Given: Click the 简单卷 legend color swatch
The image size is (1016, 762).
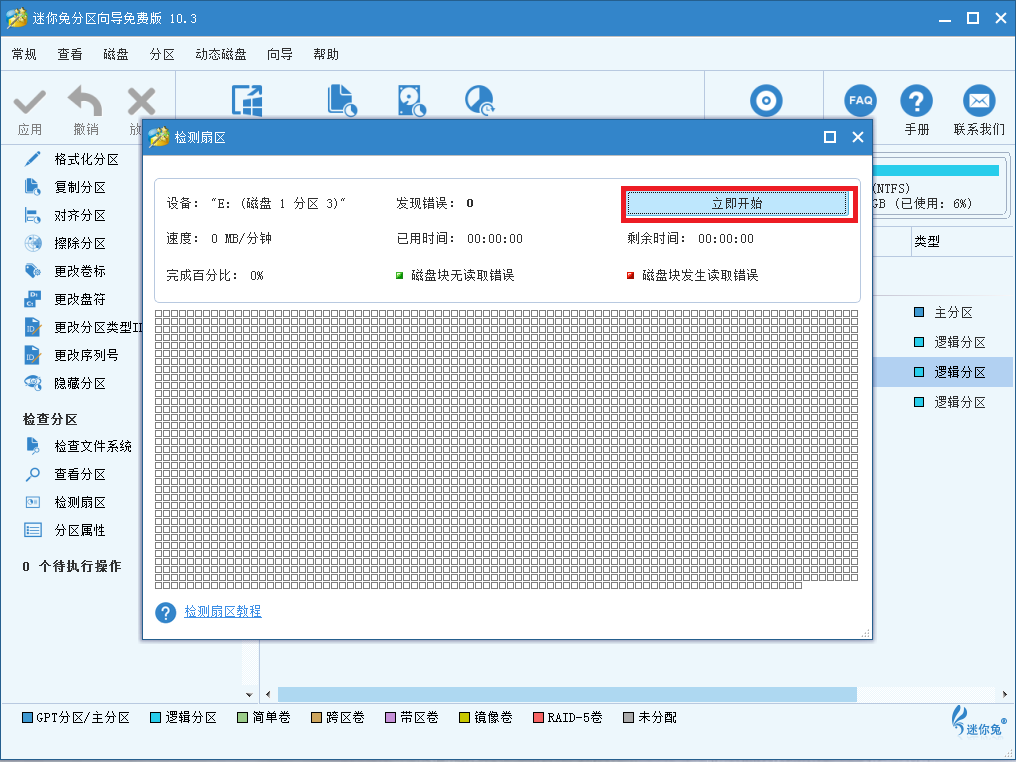Looking at the screenshot, I should tap(242, 718).
